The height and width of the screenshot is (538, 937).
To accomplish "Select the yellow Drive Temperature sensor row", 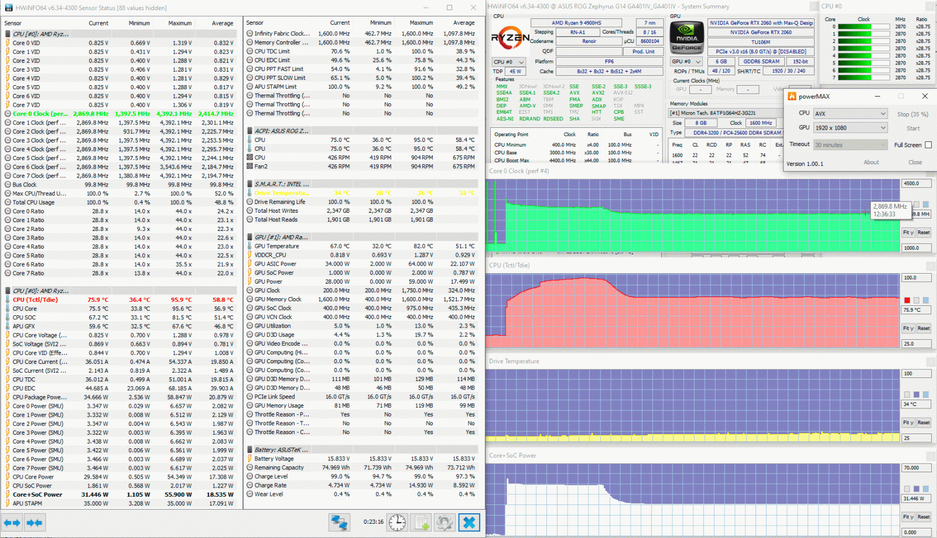I will click(362, 193).
